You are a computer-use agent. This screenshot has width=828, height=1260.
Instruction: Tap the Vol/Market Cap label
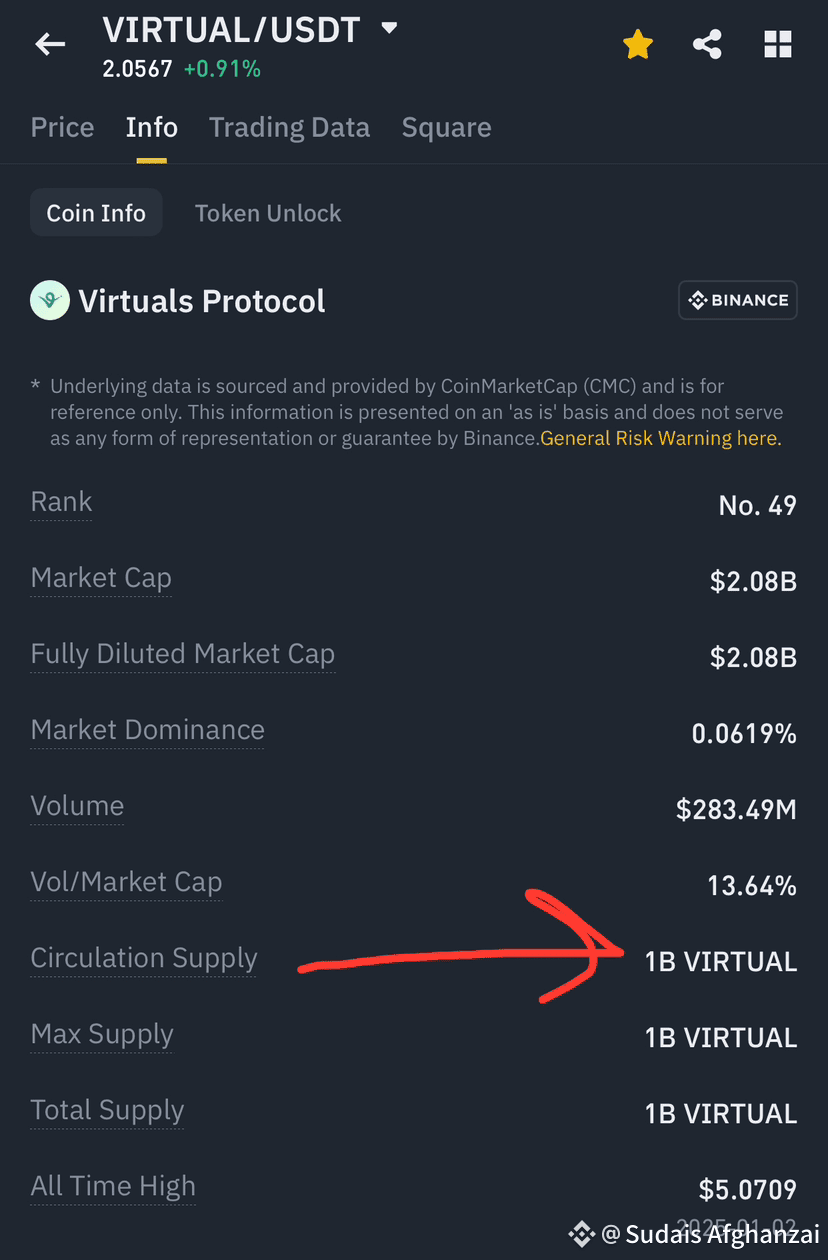(x=126, y=882)
